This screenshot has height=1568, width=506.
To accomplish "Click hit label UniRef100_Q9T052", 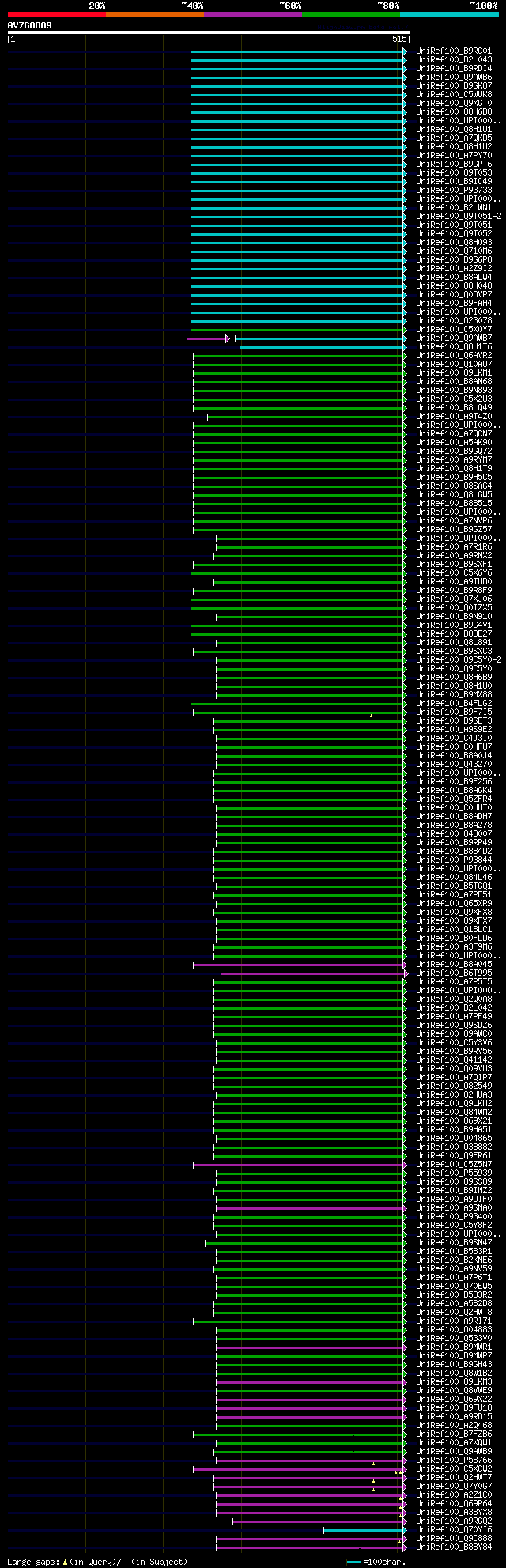I will point(454,234).
